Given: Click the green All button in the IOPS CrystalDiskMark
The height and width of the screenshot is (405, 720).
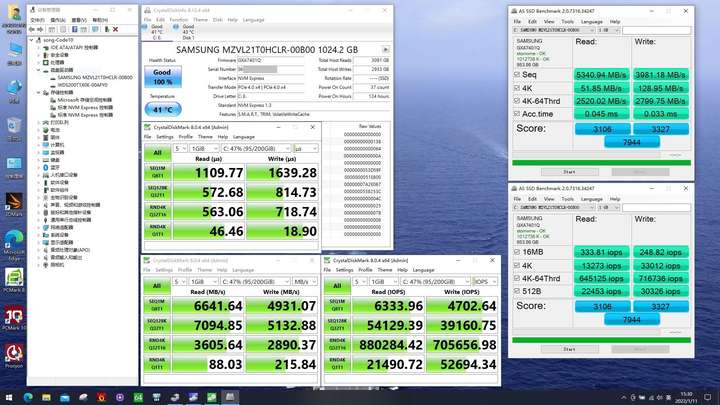Looking at the screenshot, I should pyautogui.click(x=337, y=286).
